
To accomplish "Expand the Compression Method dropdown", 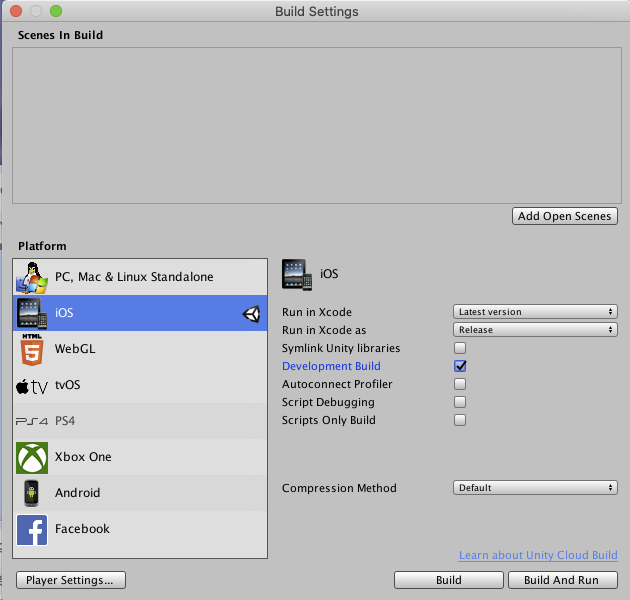I will tap(535, 488).
